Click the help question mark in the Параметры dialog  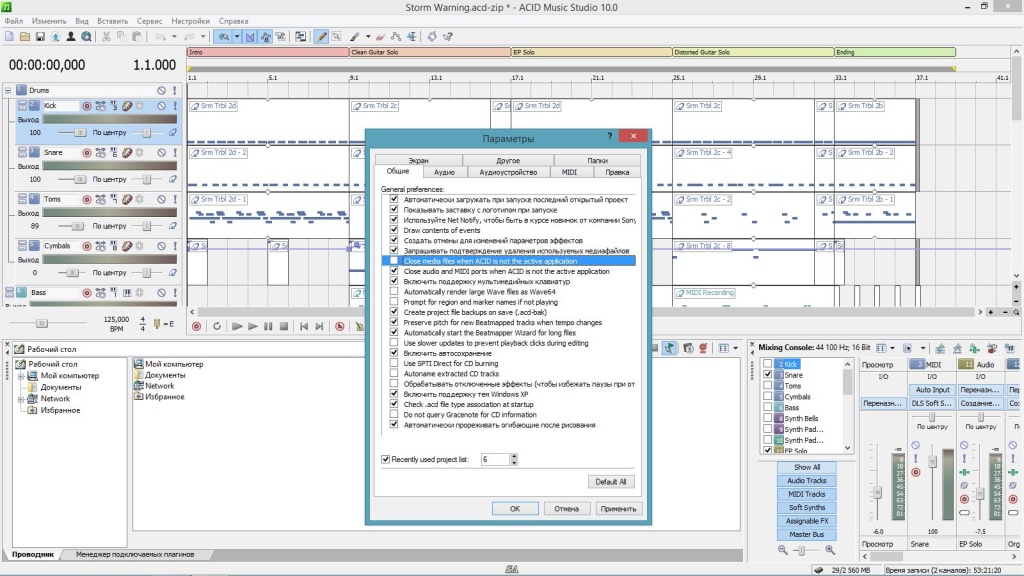pyautogui.click(x=610, y=136)
